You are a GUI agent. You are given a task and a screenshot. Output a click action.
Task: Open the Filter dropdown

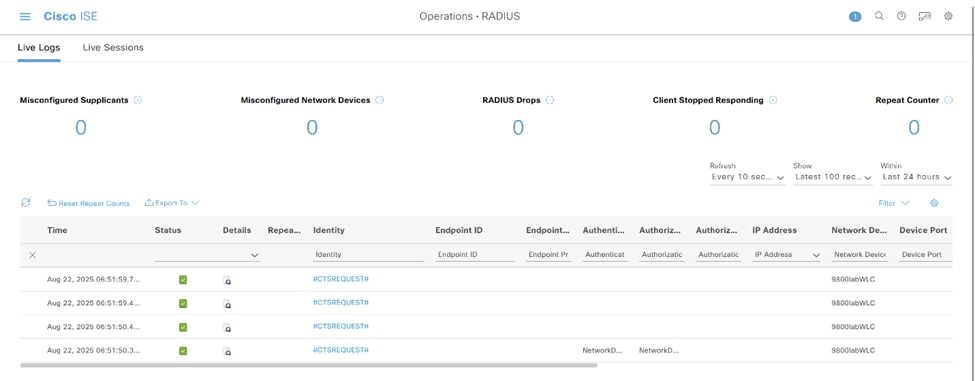pyautogui.click(x=894, y=203)
